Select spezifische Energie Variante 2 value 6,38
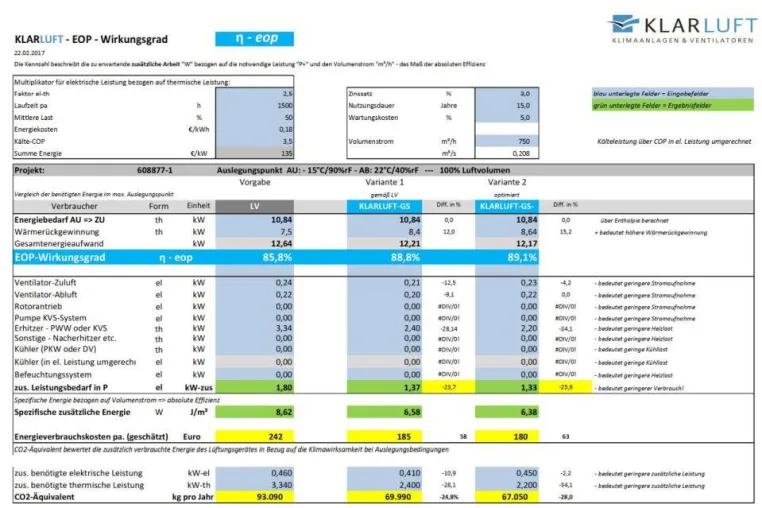The height and width of the screenshot is (508, 762). [x=506, y=412]
